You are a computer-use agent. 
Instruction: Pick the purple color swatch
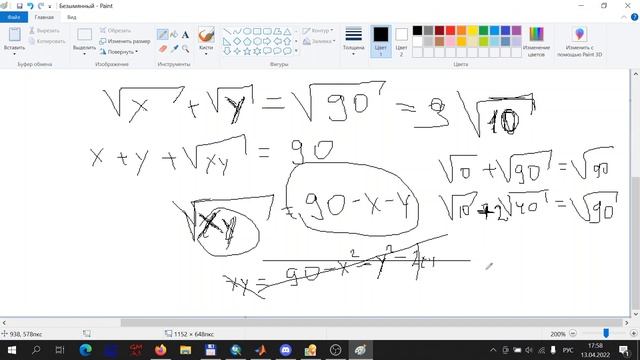point(516,31)
